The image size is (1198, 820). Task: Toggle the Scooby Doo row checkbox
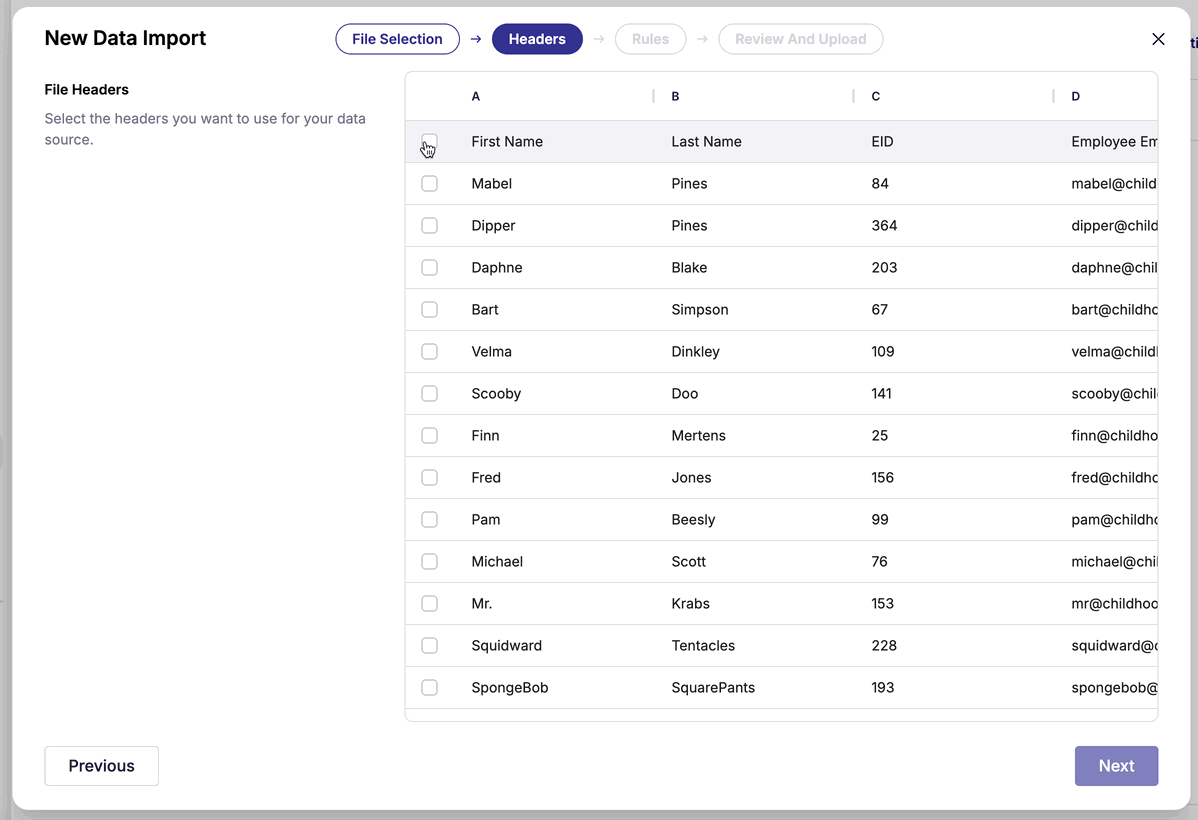(429, 394)
